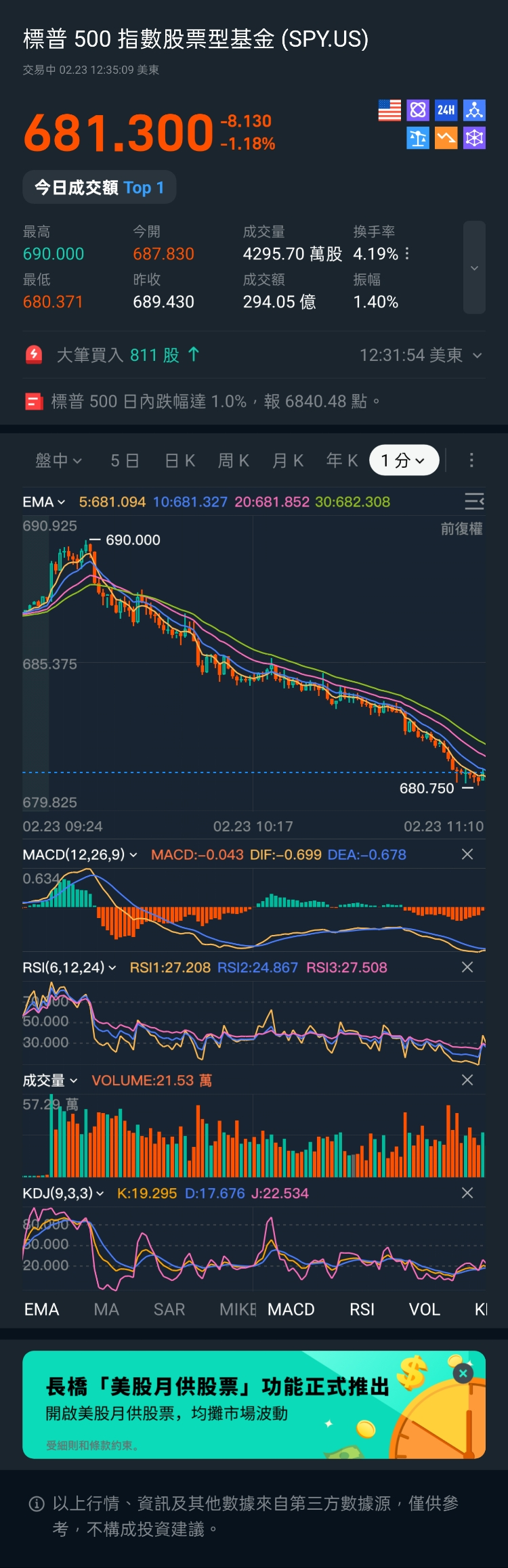Open the EMA overlay dropdown
Image resolution: width=508 pixels, height=1568 pixels.
(x=44, y=502)
